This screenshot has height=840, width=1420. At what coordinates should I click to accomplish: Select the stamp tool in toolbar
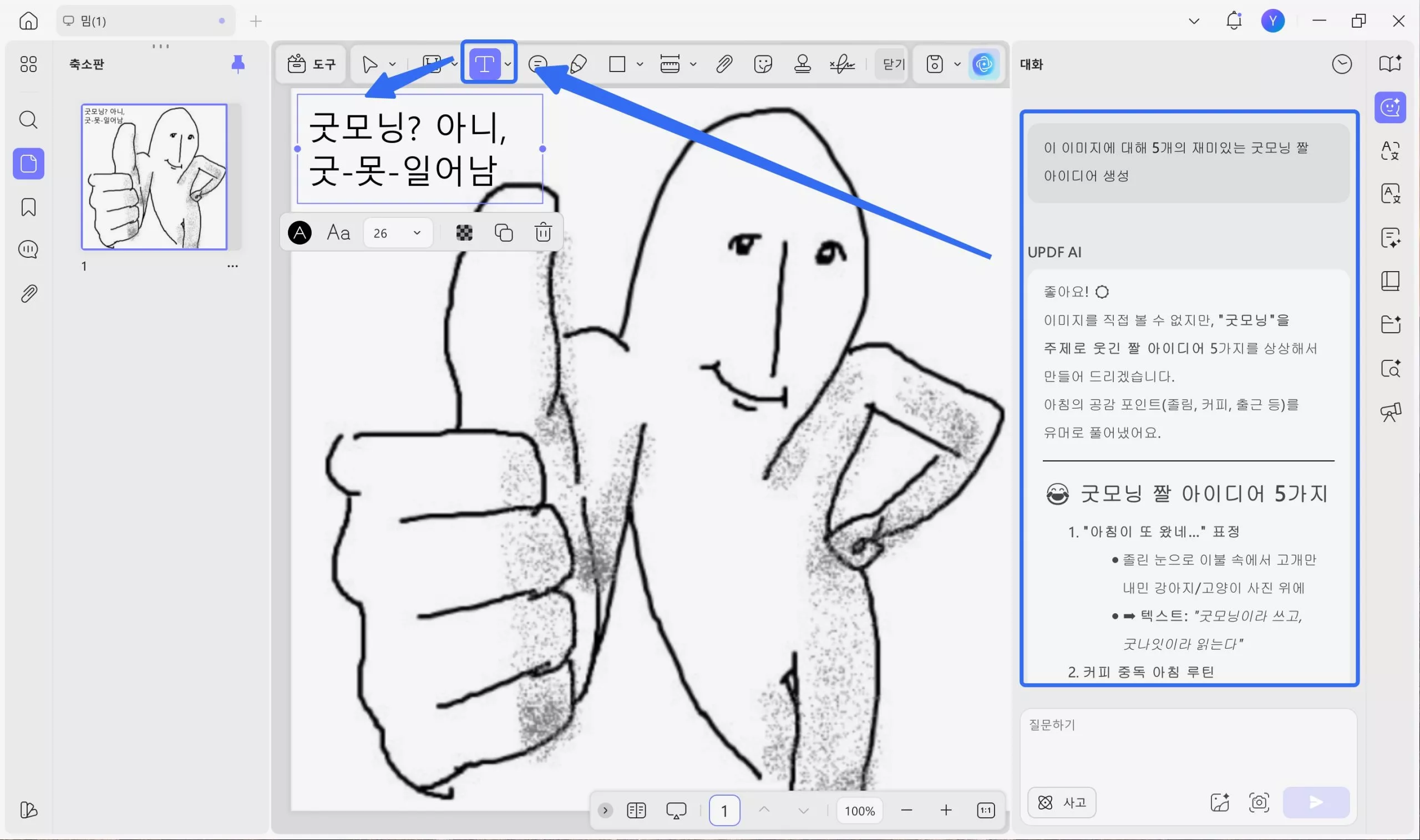(x=802, y=64)
